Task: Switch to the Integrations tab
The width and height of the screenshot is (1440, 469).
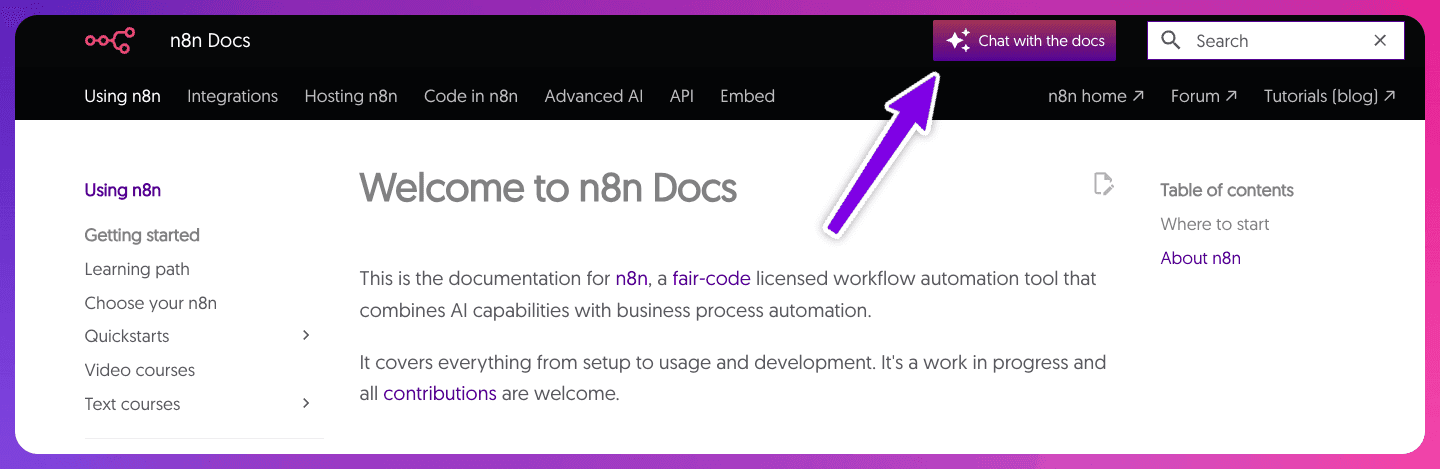Action: [232, 96]
